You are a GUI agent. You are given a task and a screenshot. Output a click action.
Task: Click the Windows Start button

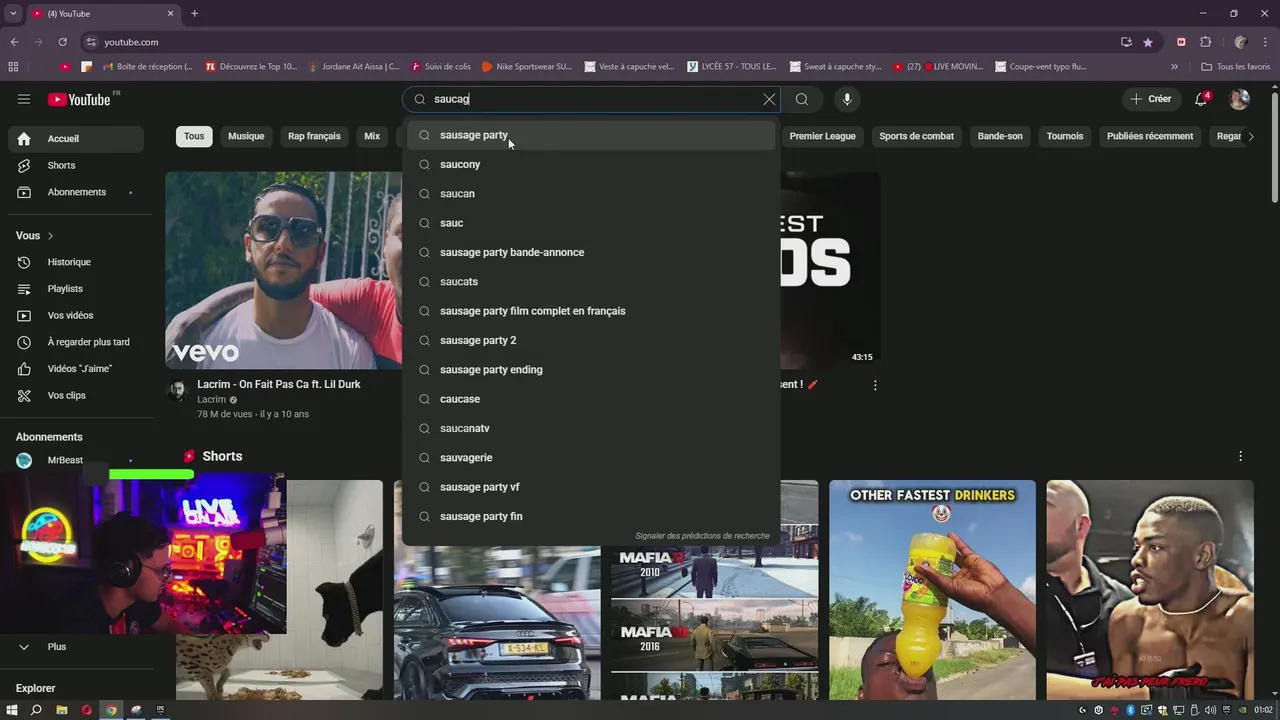[x=12, y=710]
